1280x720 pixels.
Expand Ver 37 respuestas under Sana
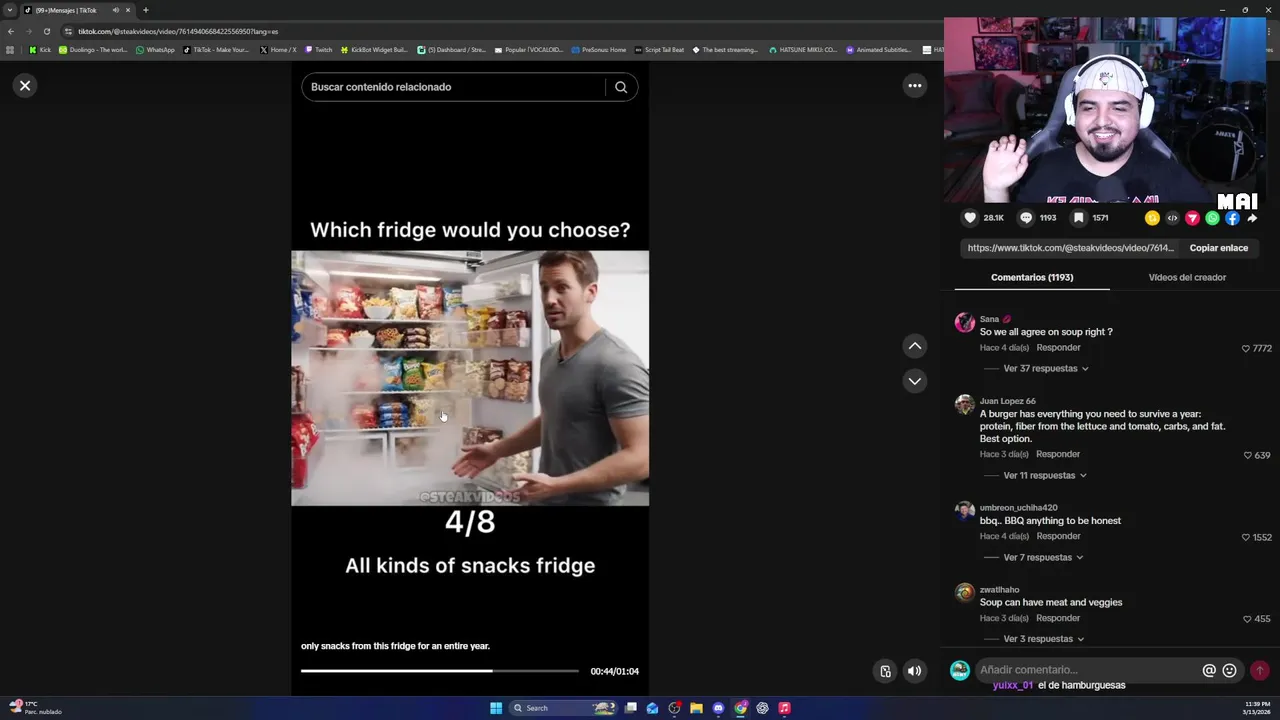1046,369
